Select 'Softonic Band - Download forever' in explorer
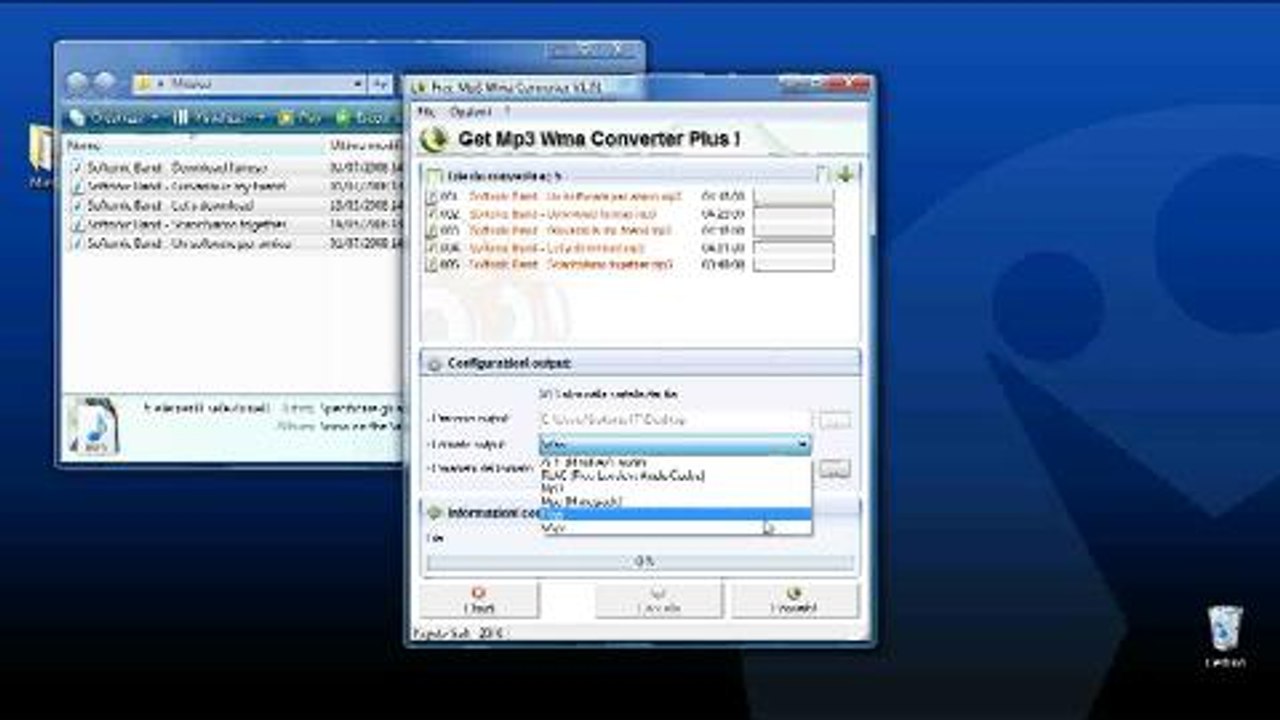Viewport: 1280px width, 720px height. tap(176, 167)
